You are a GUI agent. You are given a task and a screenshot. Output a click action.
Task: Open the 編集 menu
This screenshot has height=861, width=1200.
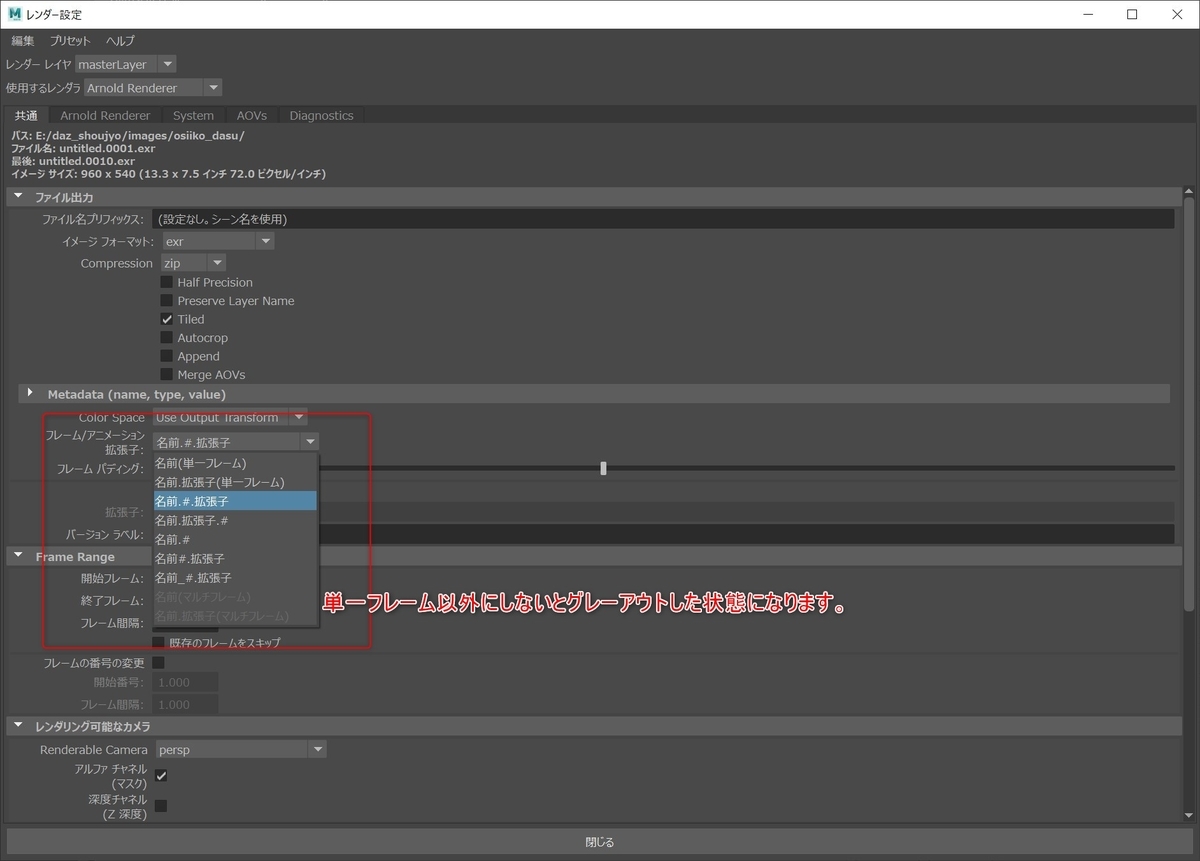coord(23,41)
